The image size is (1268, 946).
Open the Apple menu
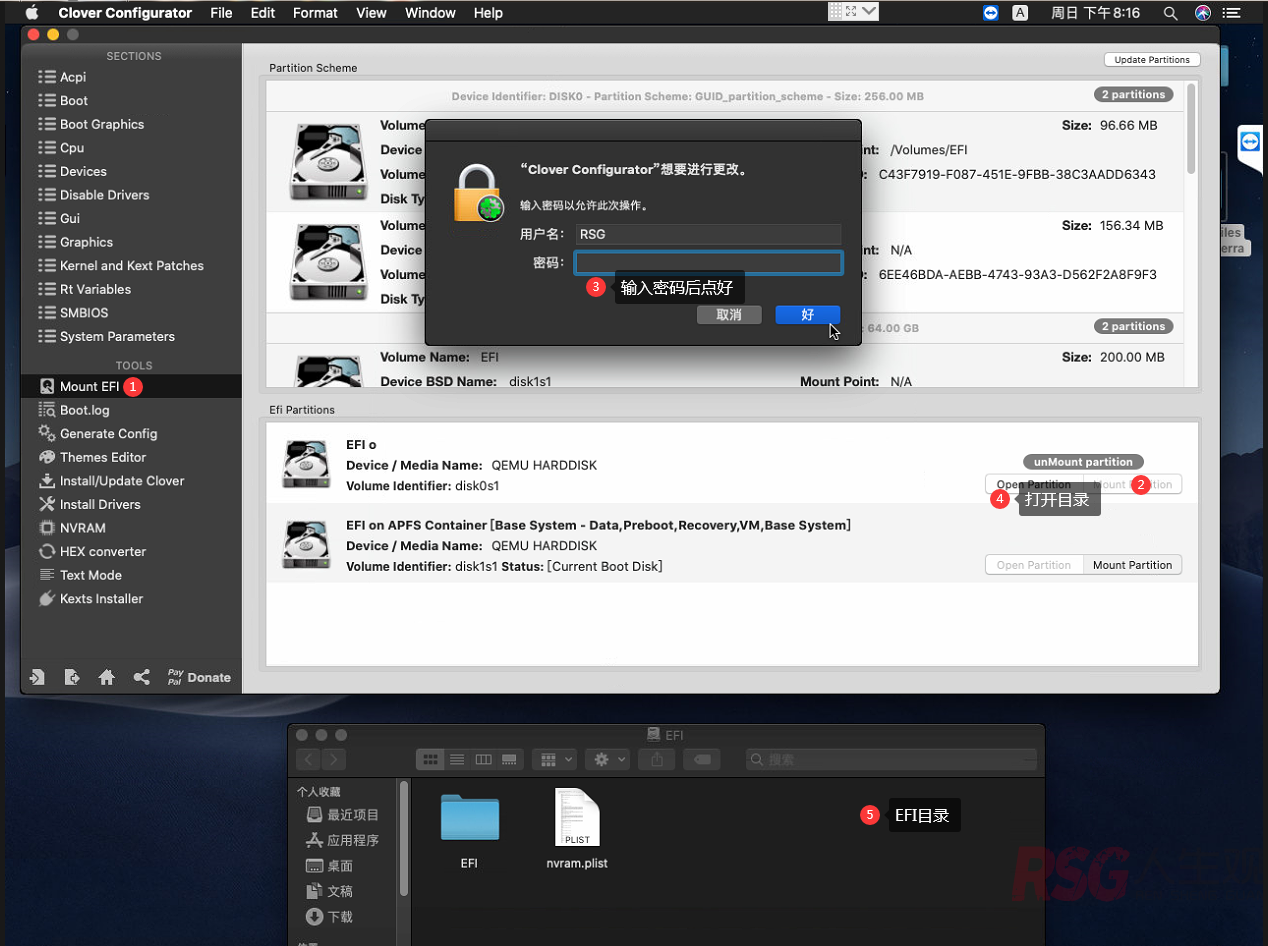31,13
